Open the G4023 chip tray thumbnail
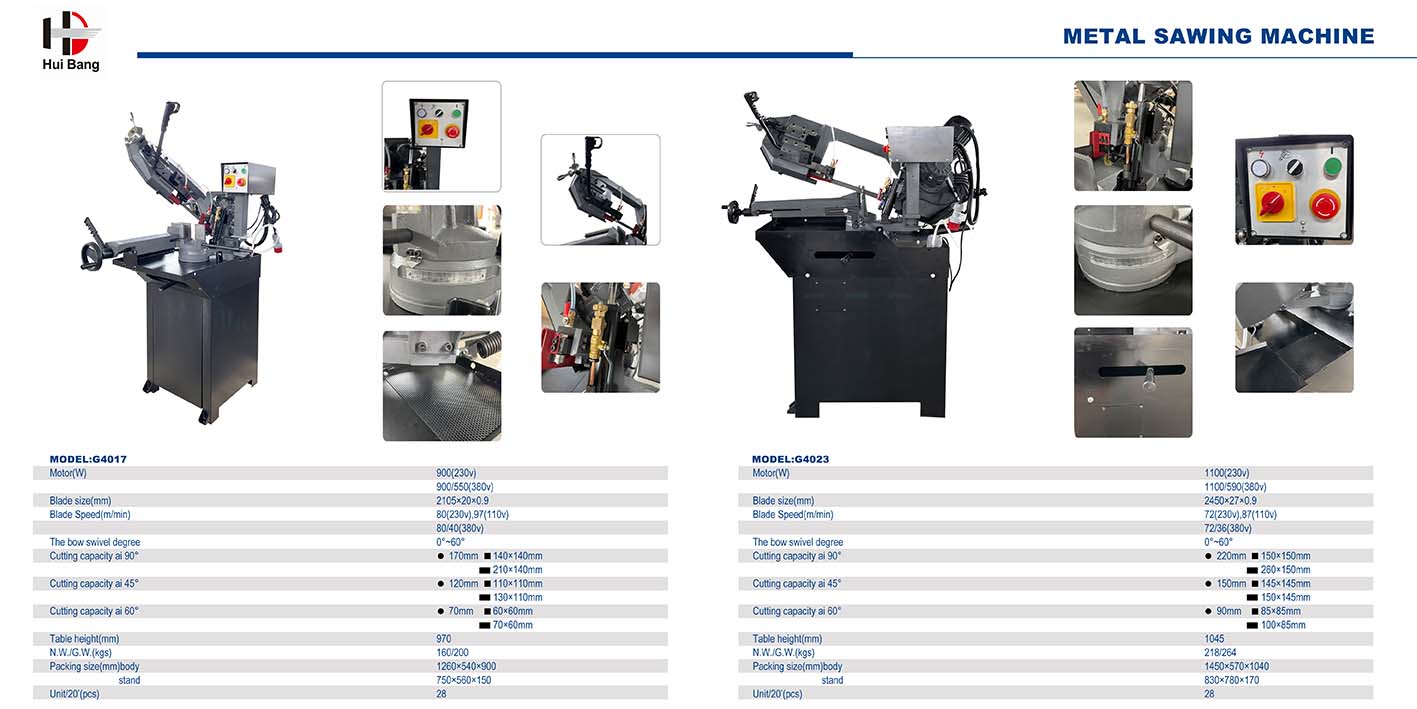 [1294, 337]
